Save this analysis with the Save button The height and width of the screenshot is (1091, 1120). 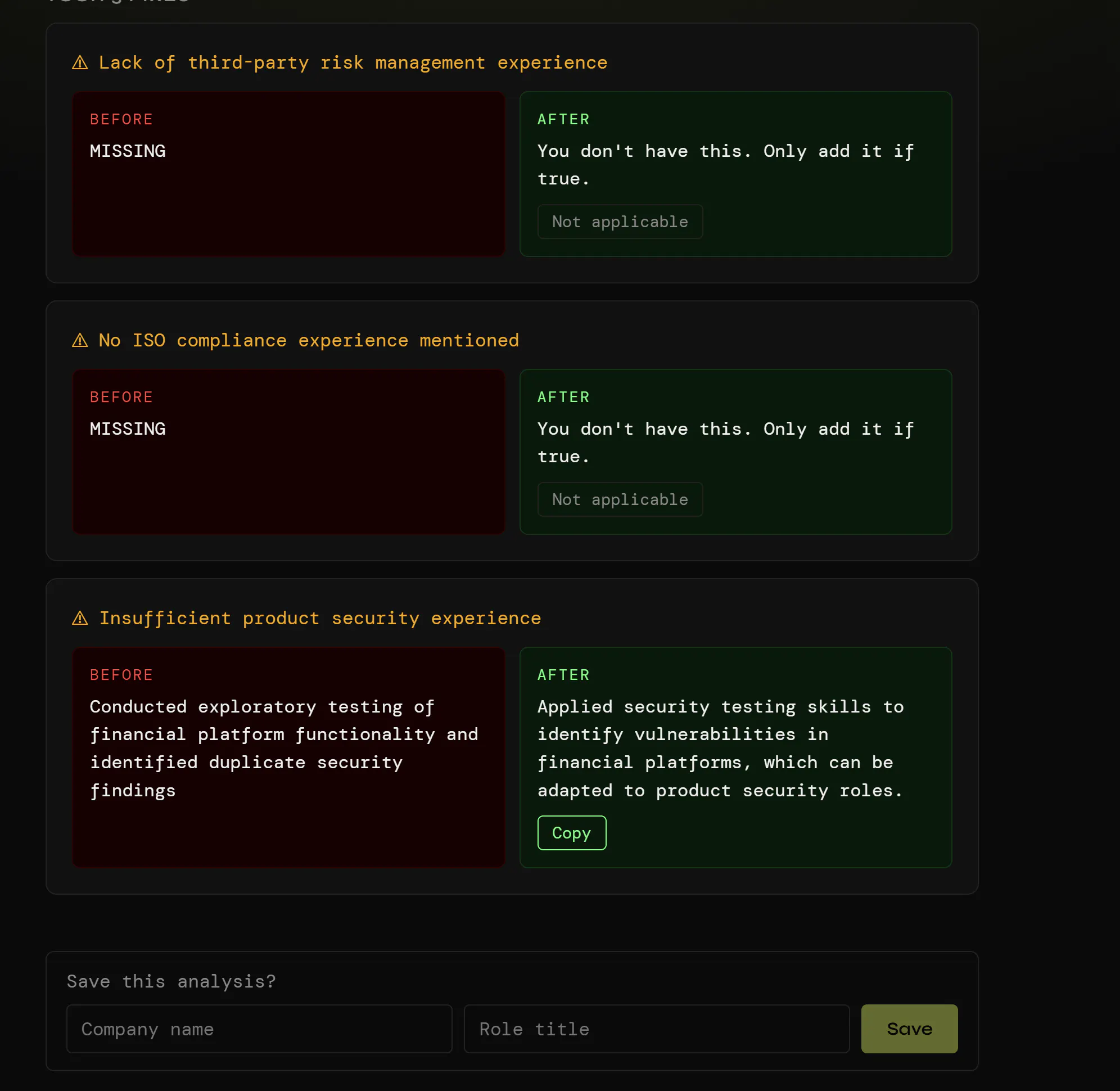point(909,1029)
